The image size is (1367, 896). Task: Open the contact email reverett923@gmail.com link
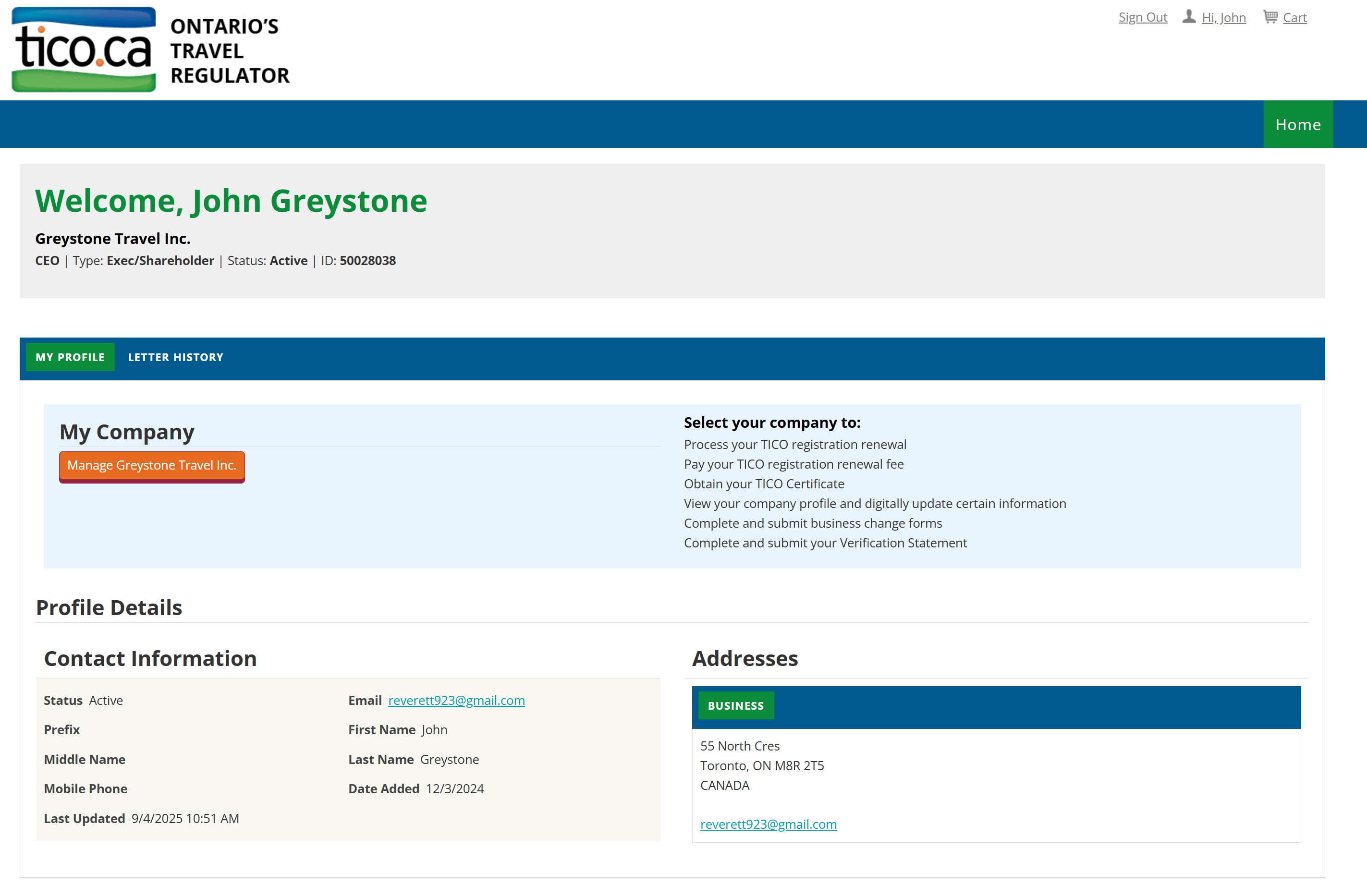[456, 700]
